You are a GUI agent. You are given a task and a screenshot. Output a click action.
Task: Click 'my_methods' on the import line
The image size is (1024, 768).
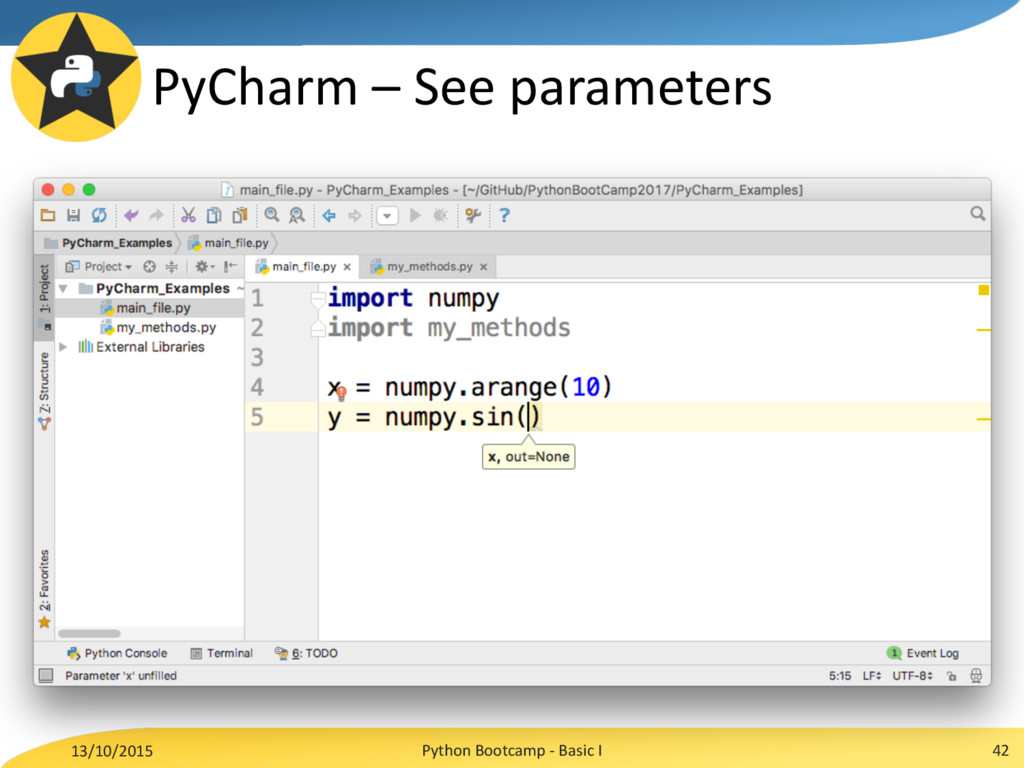[x=499, y=328]
